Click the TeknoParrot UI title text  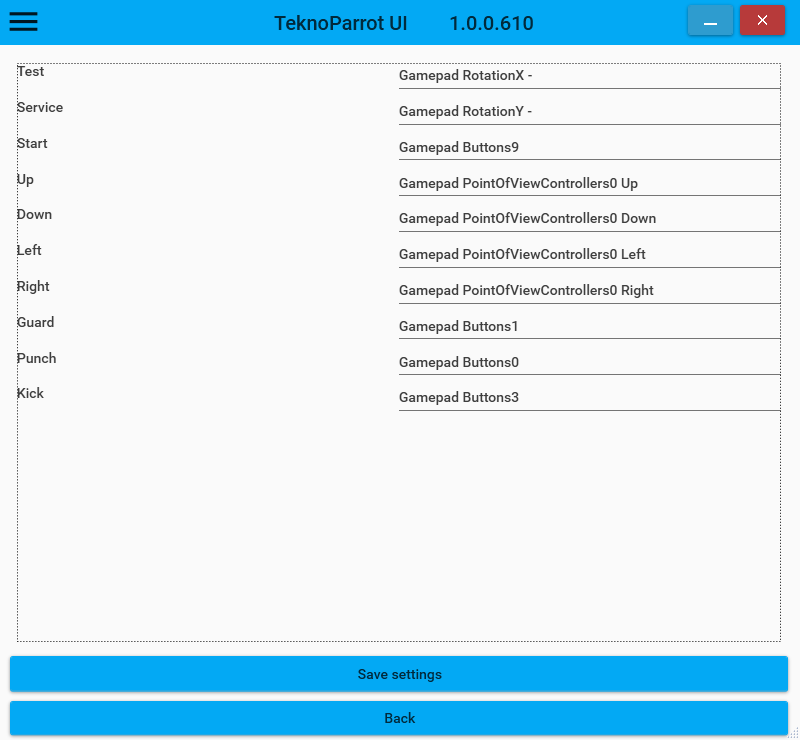click(x=341, y=23)
